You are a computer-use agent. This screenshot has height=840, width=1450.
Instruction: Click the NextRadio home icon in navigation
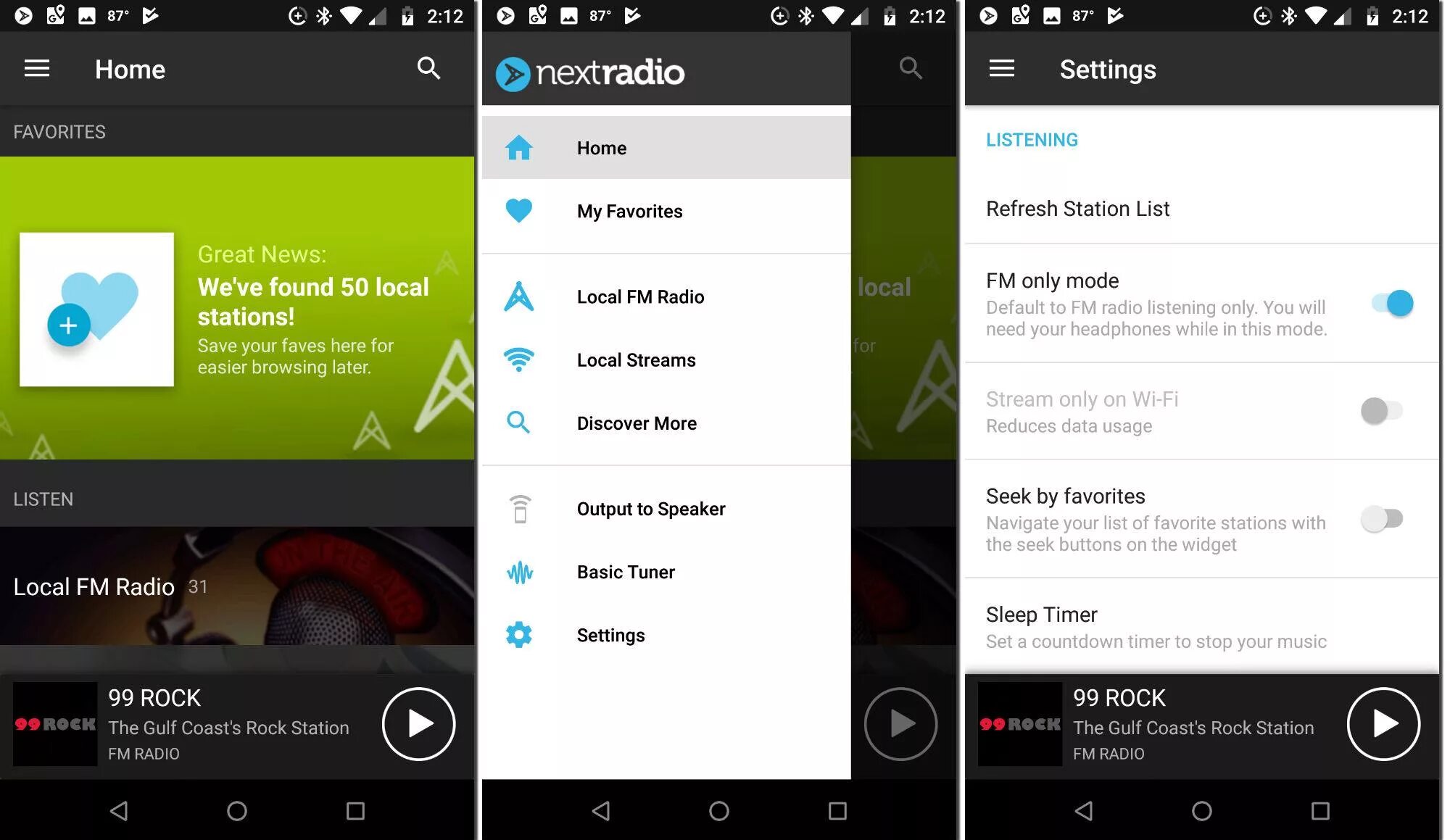[520, 147]
